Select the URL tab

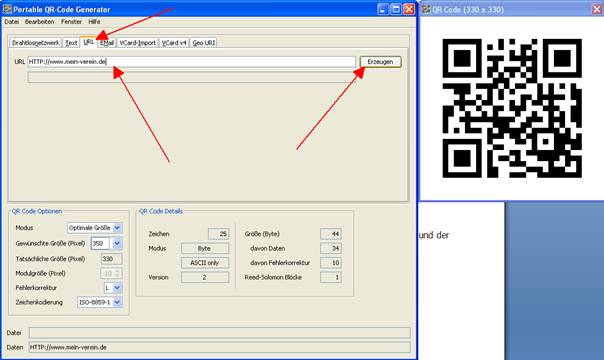89,42
